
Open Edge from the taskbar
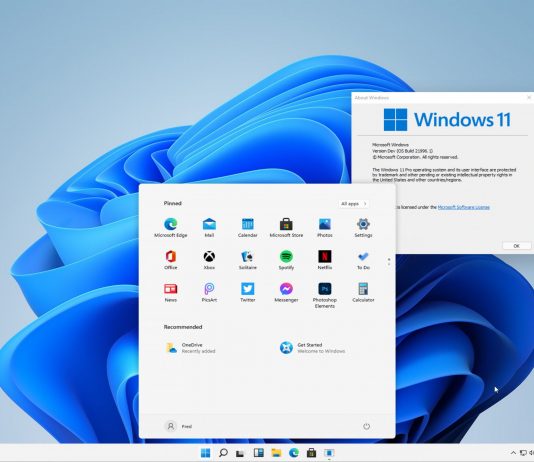tap(294, 453)
